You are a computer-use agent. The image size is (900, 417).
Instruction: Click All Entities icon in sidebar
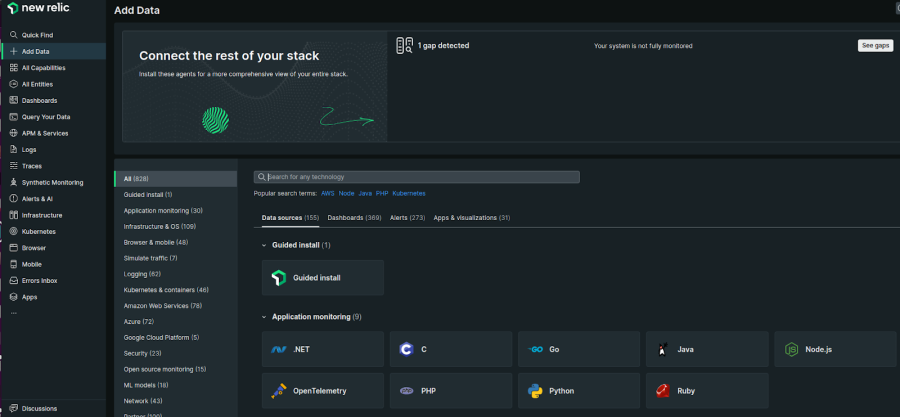[x=14, y=84]
